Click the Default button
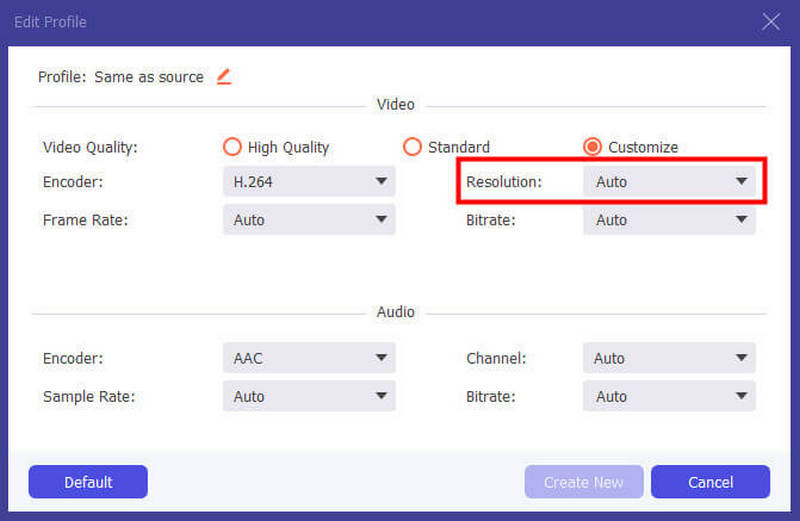This screenshot has height=521, width=800. point(88,482)
